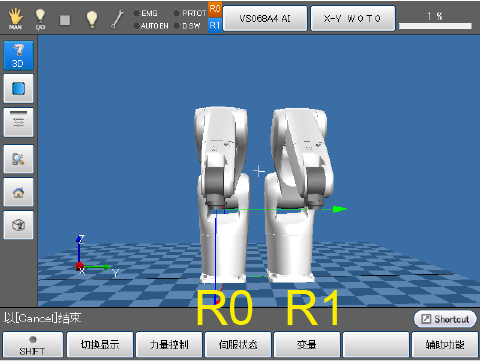Switch to robot R0 tab
Viewport: 480px width, 361px height.
tap(215, 9)
